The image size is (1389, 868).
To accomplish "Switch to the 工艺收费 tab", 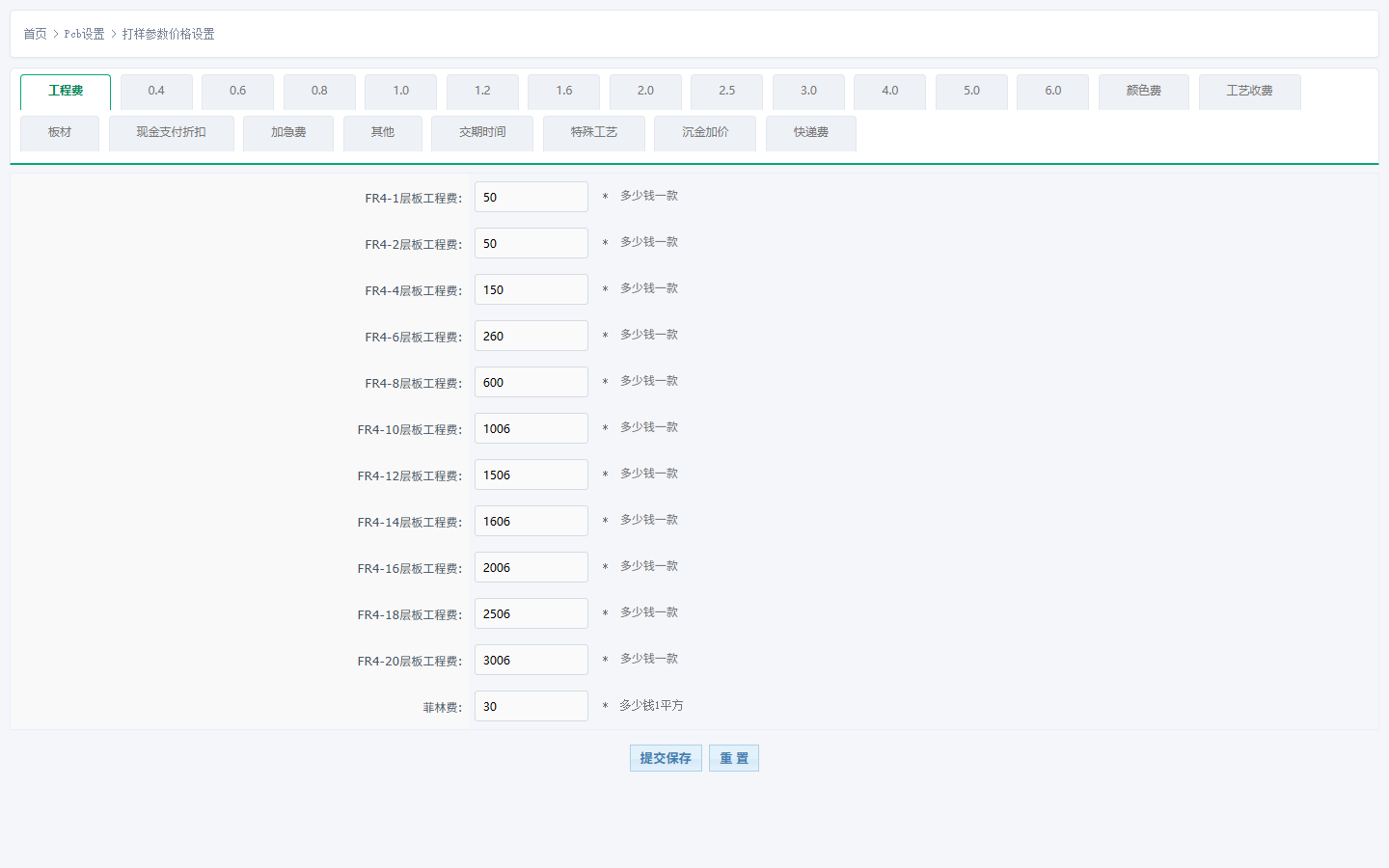I will coord(1250,92).
